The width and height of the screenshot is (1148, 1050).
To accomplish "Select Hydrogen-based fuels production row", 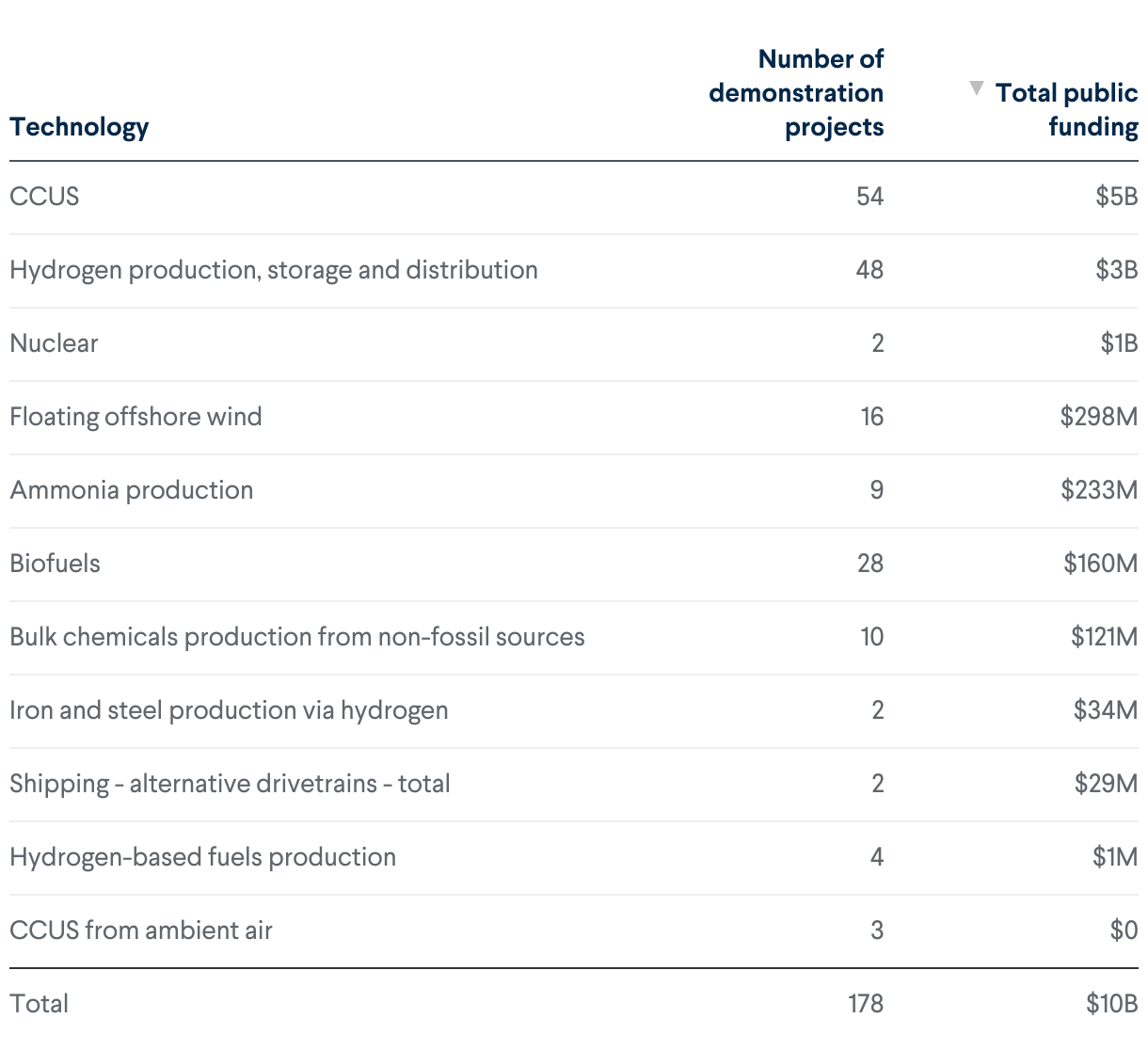I will point(202,857).
